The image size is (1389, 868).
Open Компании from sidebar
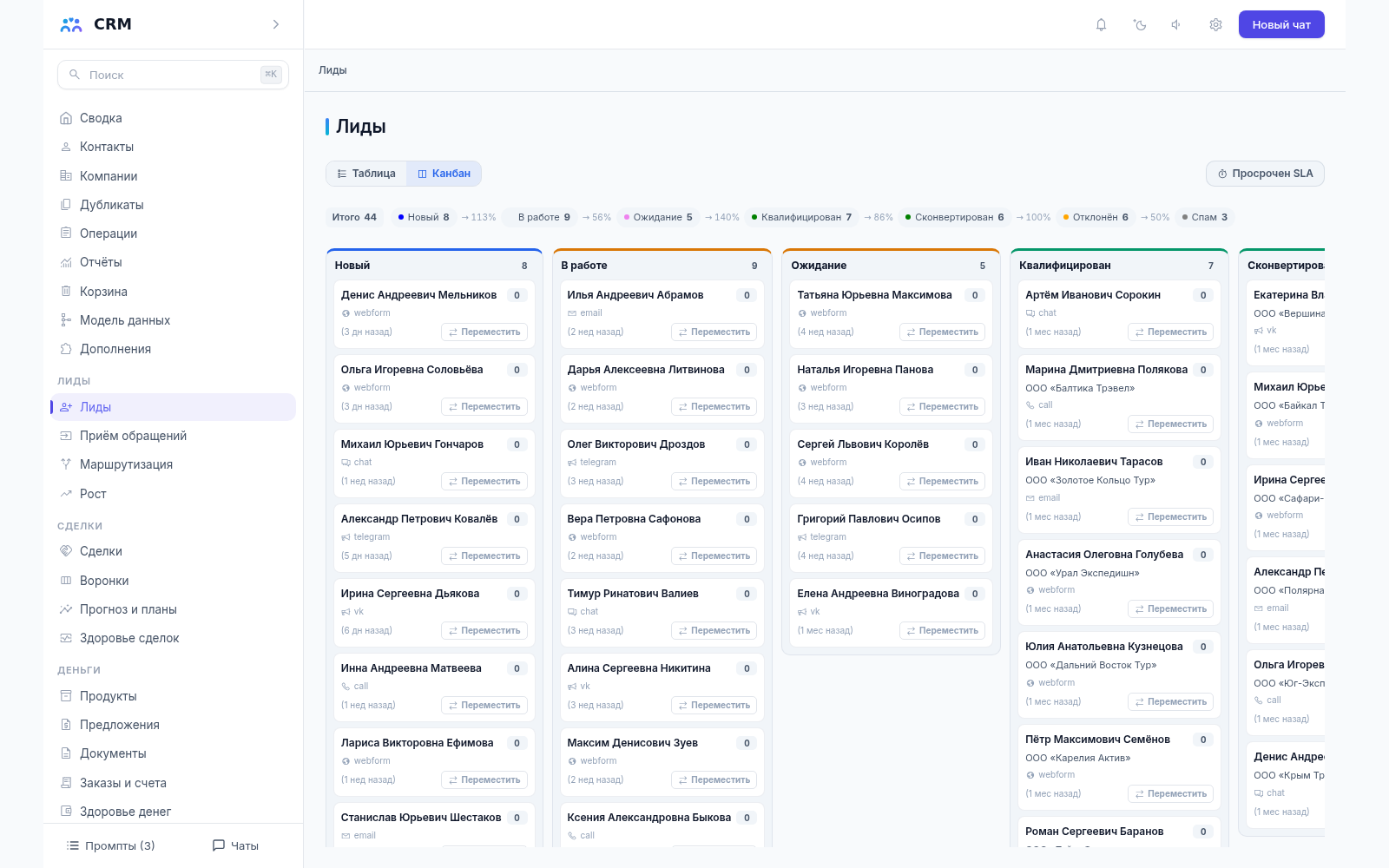tap(173, 176)
